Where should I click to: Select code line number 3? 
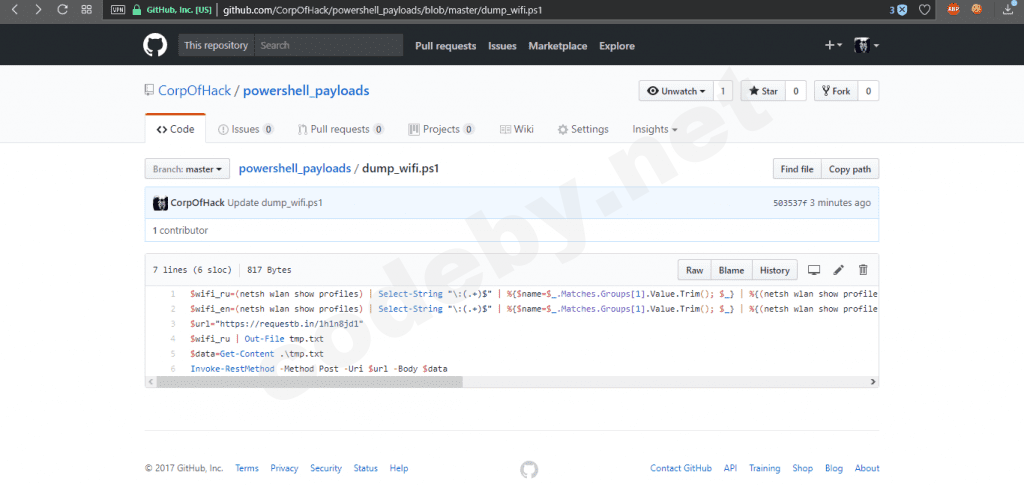[173, 324]
